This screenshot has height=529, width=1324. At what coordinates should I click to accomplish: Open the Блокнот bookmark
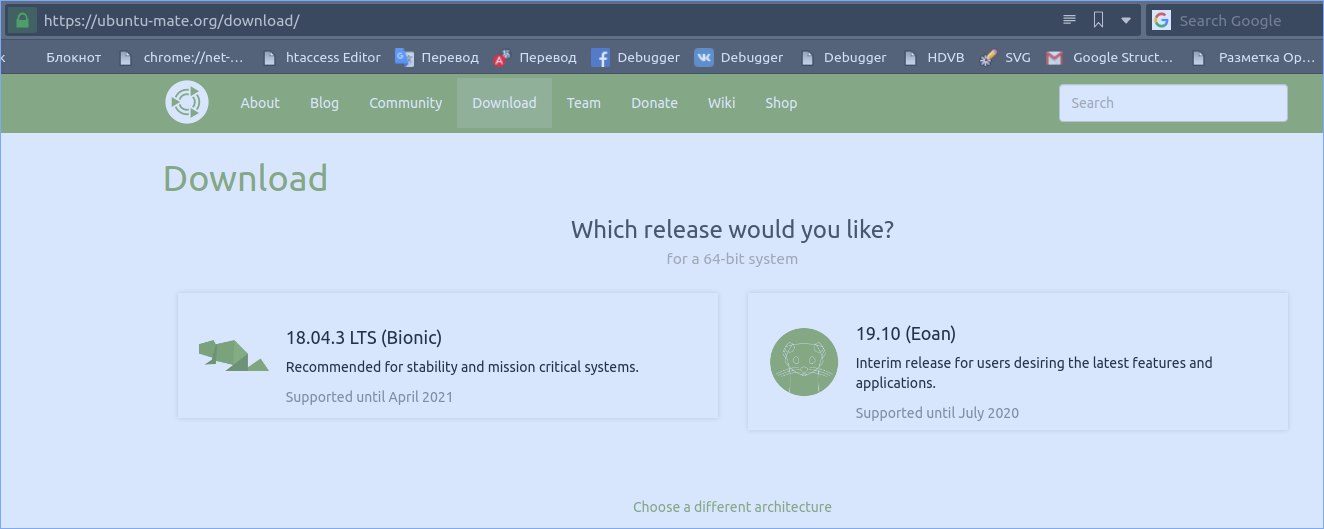point(74,58)
